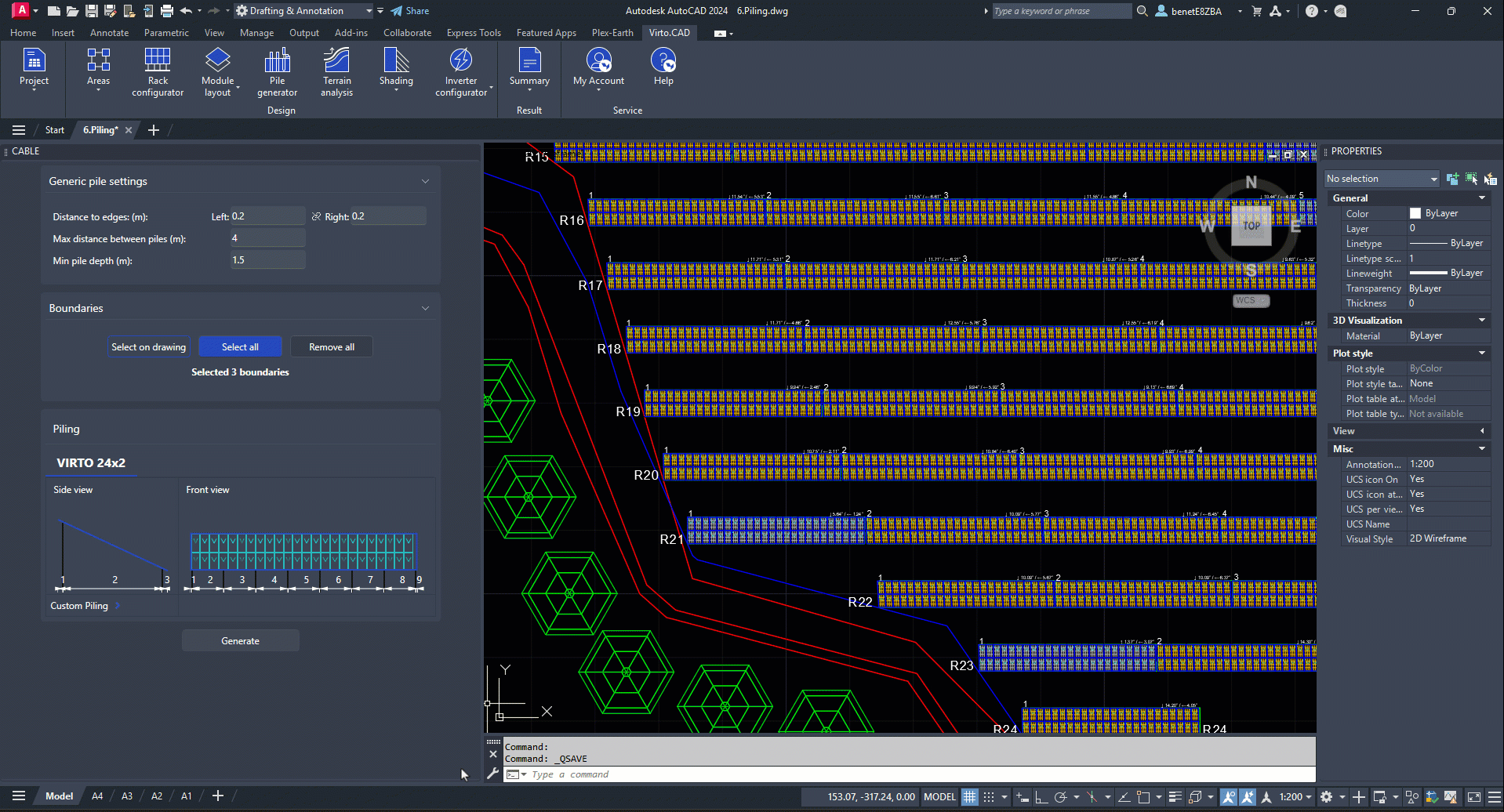The width and height of the screenshot is (1504, 812).
Task: Switch to the A4 layout tab
Action: [97, 796]
